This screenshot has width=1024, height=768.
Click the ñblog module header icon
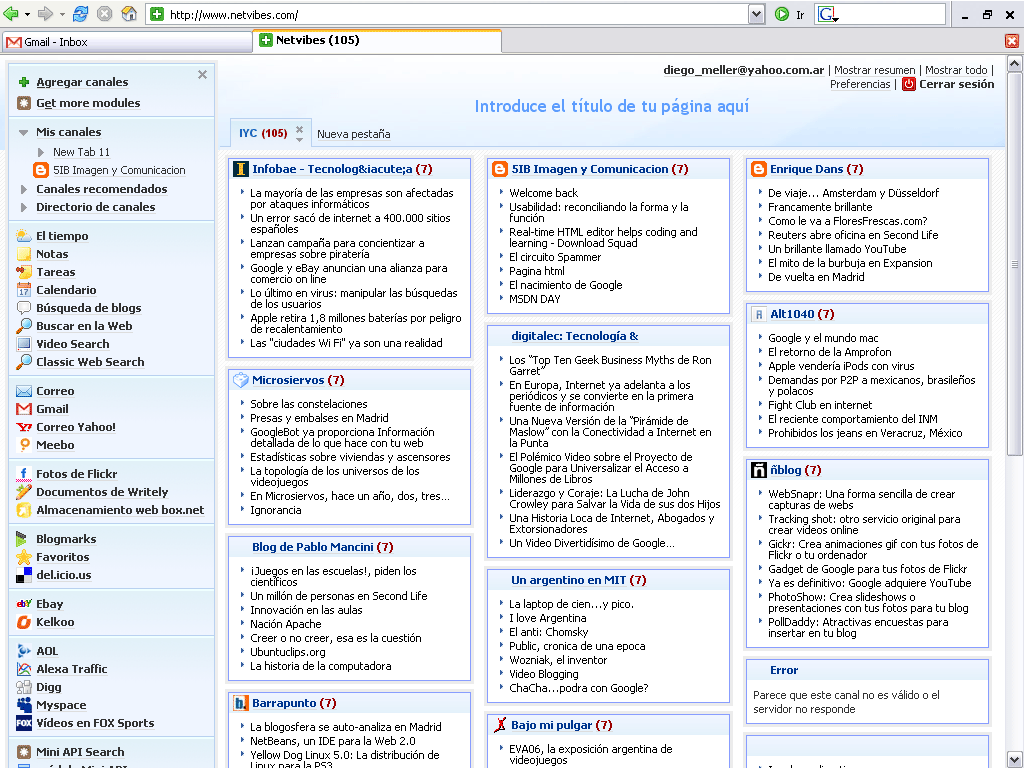759,470
